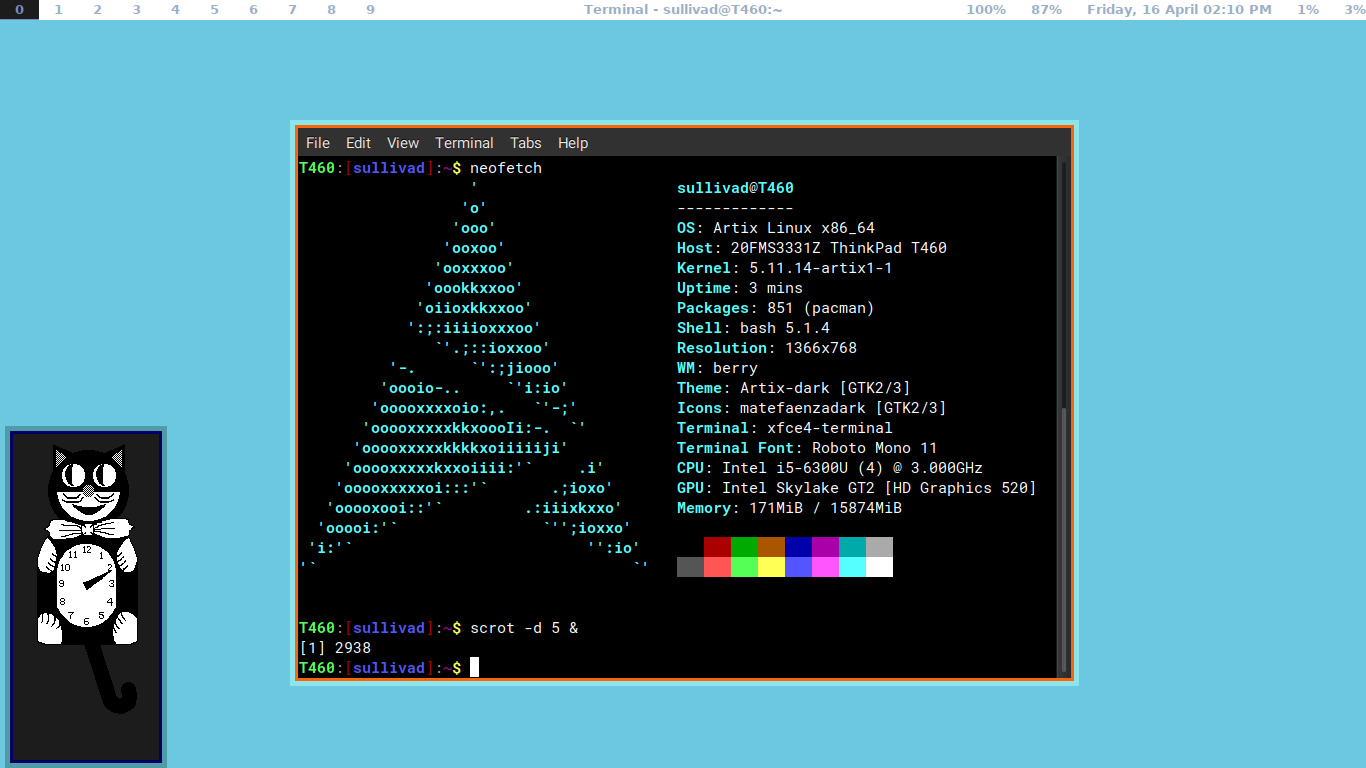
Task: Open the Terminal menu
Action: click(464, 143)
